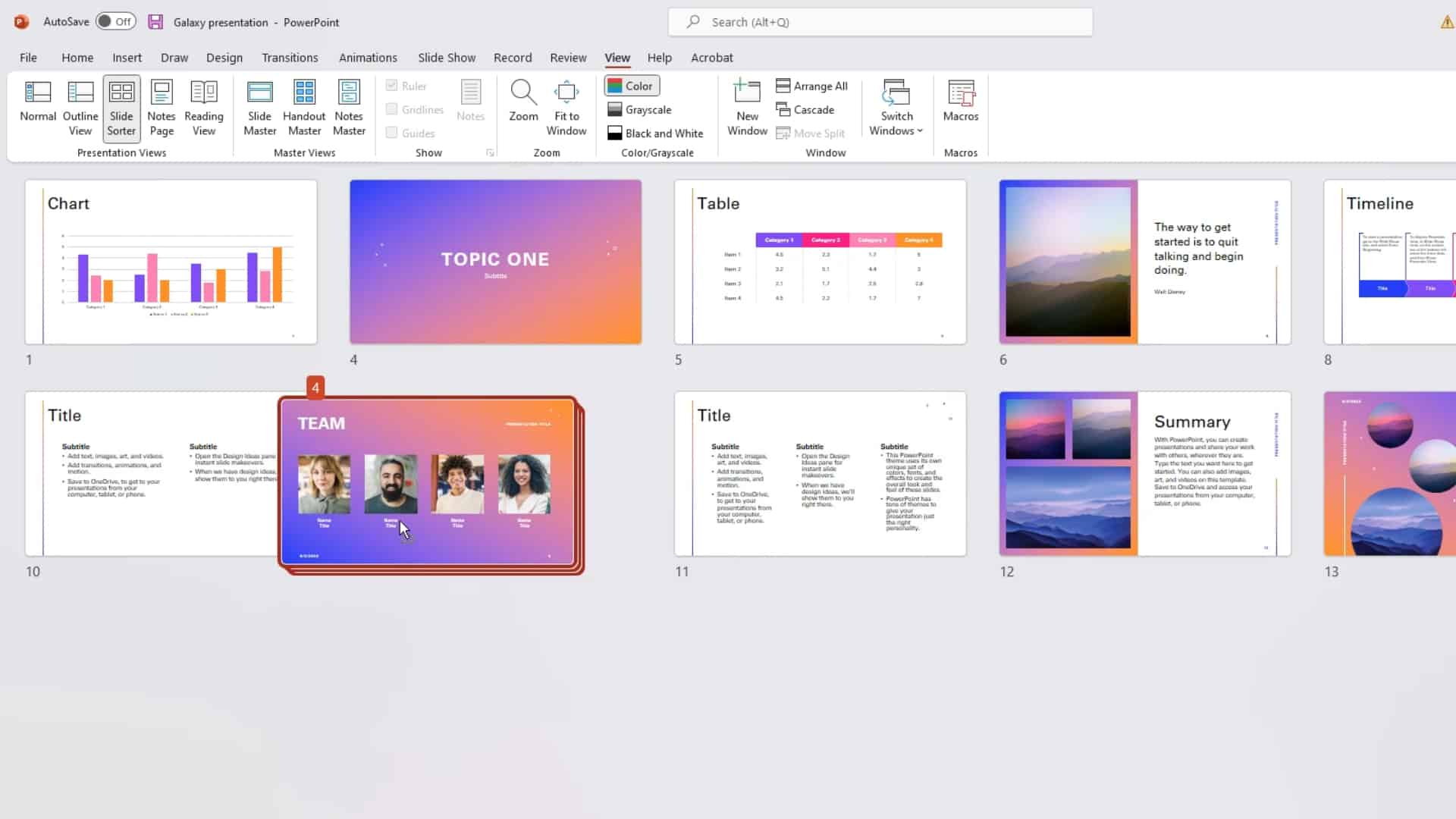The height and width of the screenshot is (819, 1456).
Task: Open the Show group dialog launcher
Action: (x=490, y=152)
